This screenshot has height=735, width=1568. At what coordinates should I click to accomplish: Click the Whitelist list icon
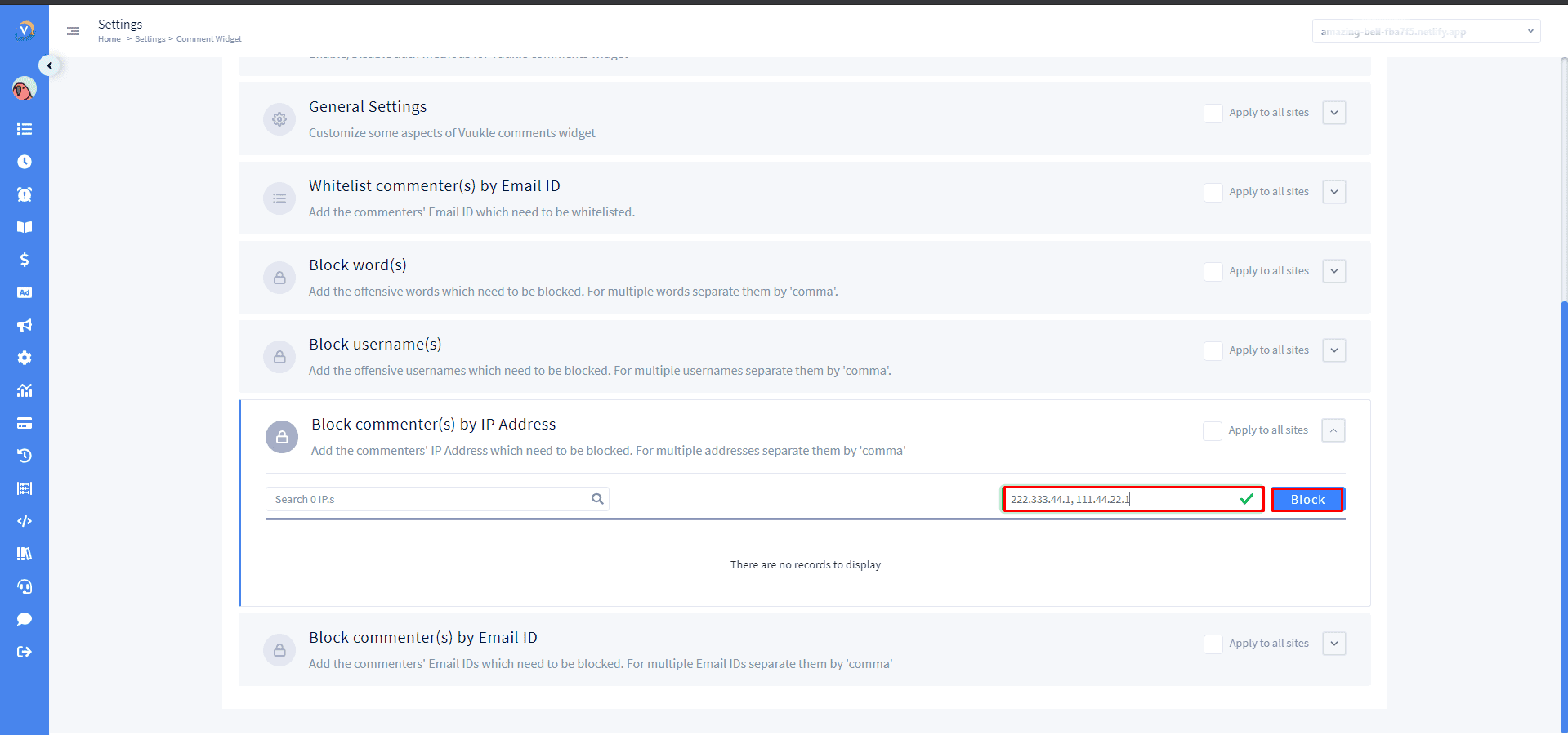click(x=279, y=198)
